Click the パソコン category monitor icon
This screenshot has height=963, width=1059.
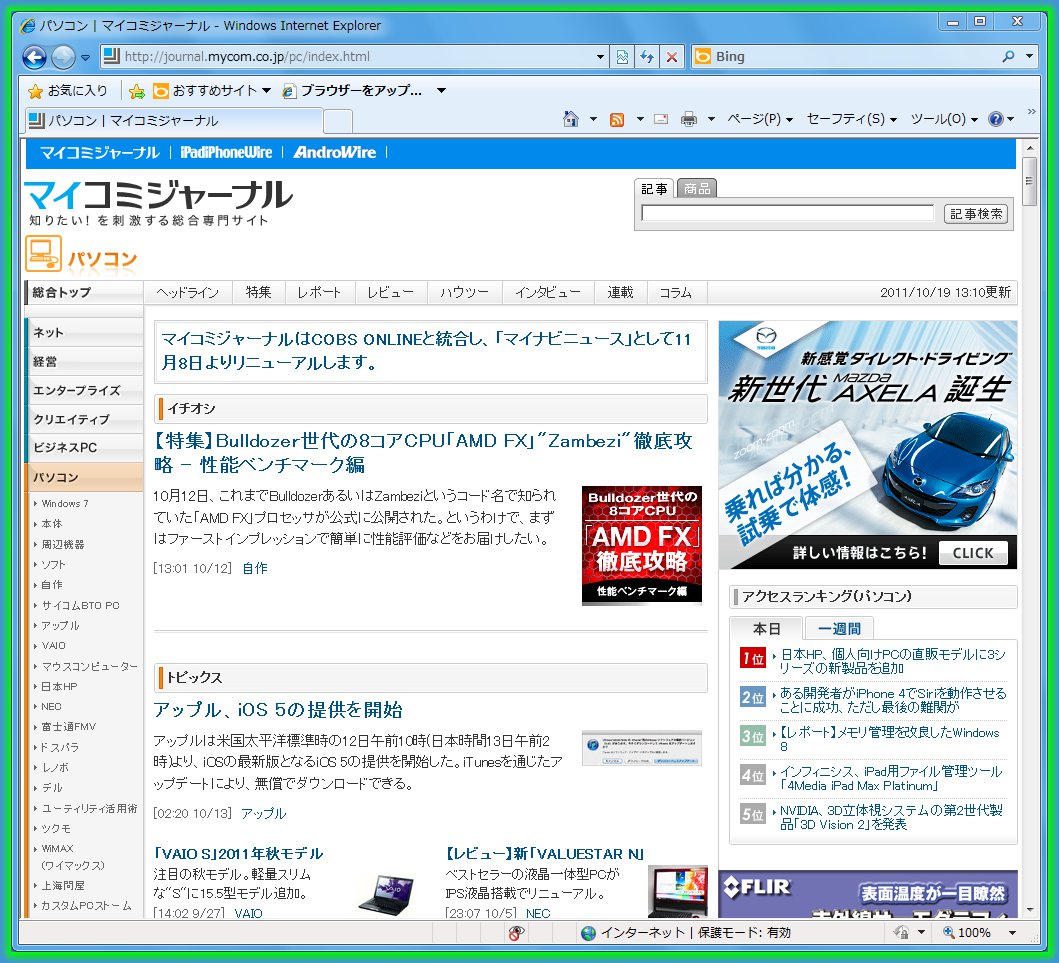point(43,253)
